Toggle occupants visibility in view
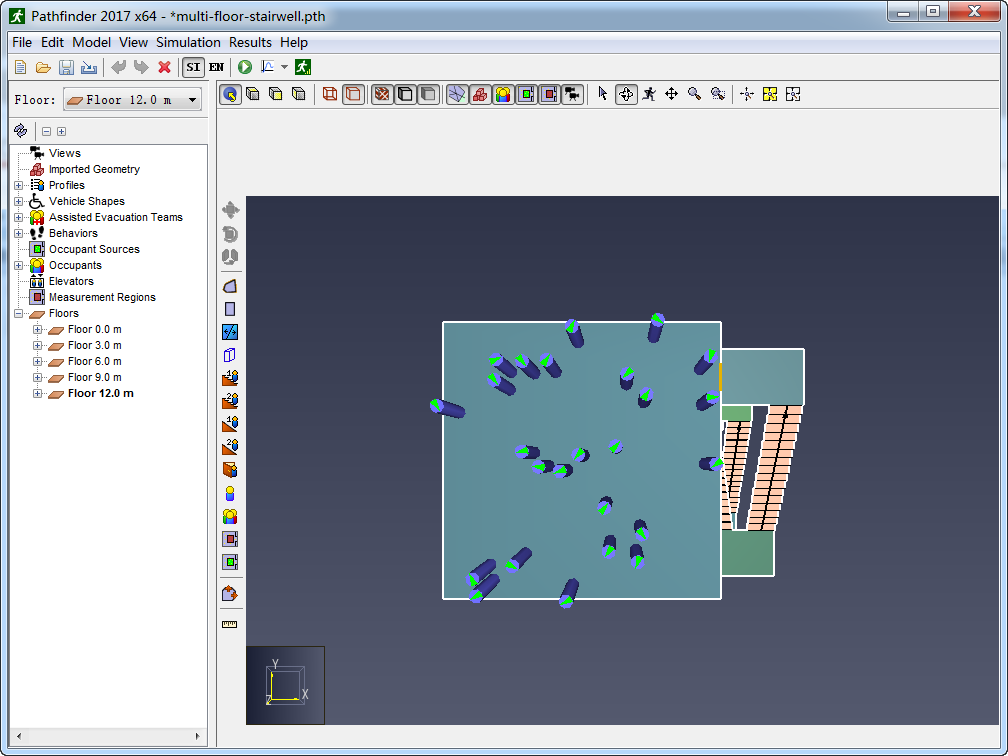This screenshot has height=756, width=1008. tap(503, 94)
